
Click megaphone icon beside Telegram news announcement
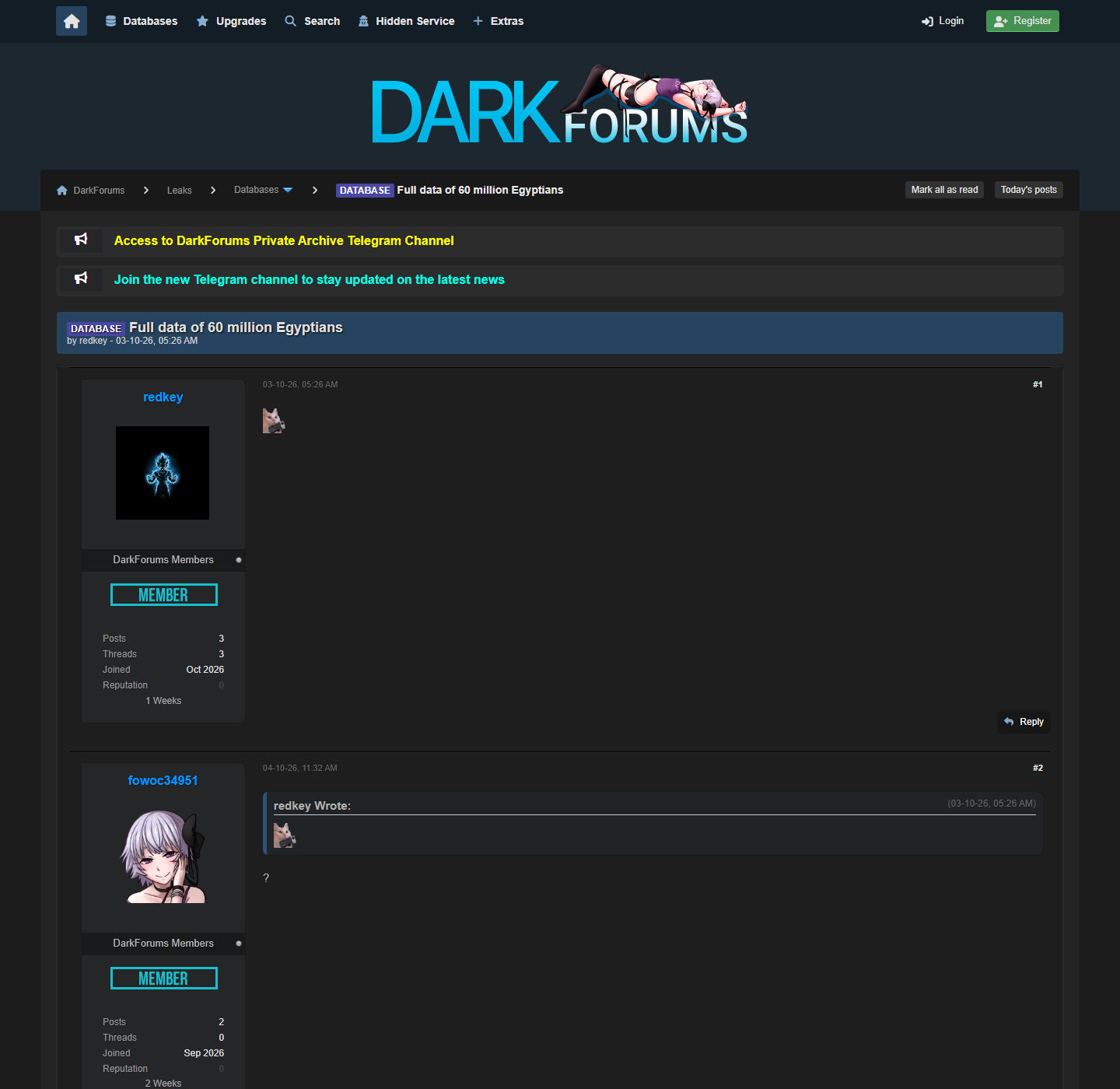coord(81,278)
